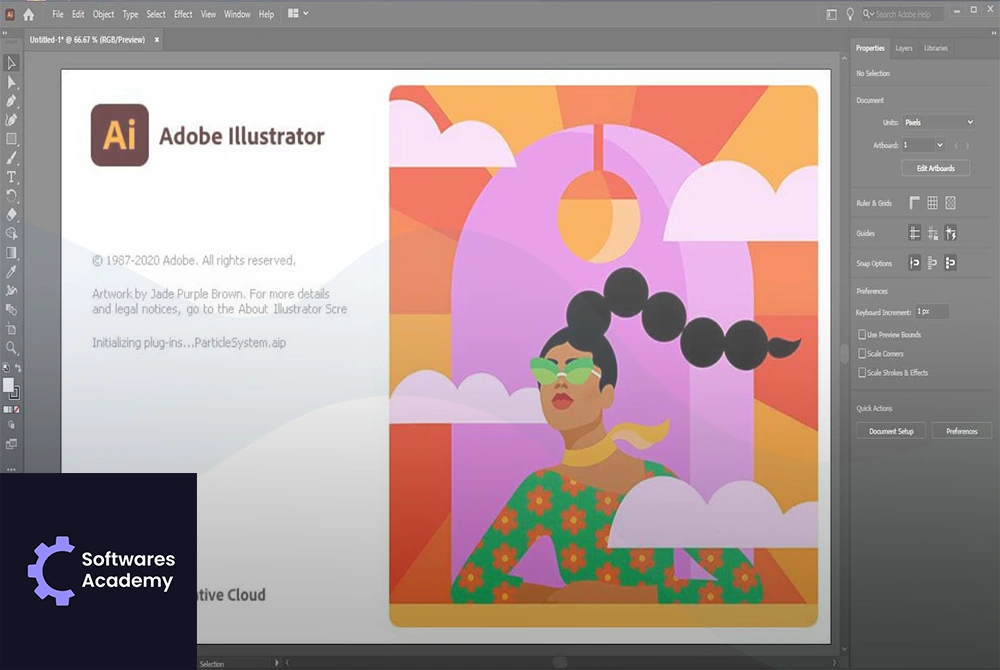The height and width of the screenshot is (670, 1000).
Task: Go to previous artboard arrow
Action: click(x=956, y=145)
